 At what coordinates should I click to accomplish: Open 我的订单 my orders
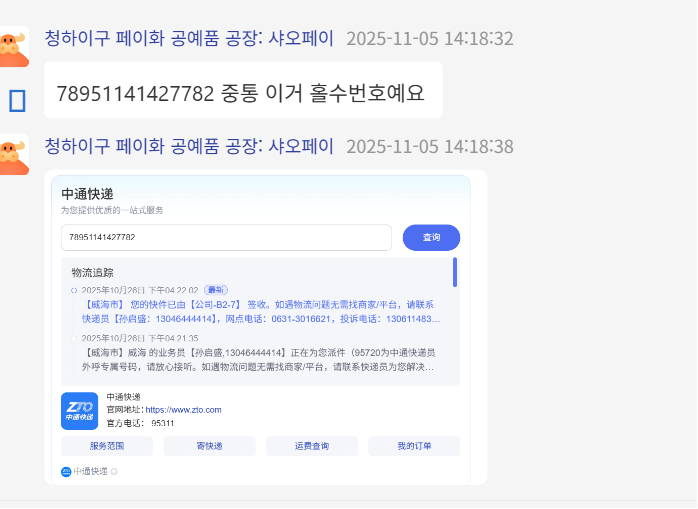(x=414, y=446)
